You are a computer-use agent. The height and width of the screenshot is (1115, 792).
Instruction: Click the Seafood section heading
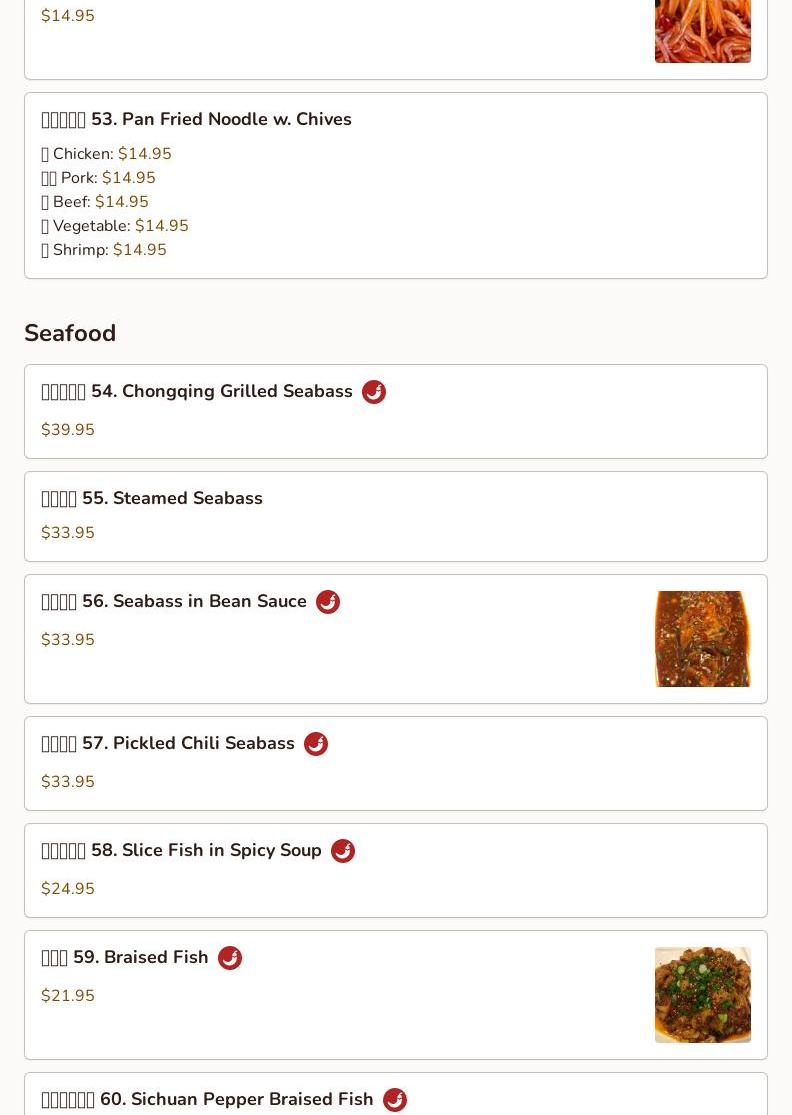click(x=70, y=333)
